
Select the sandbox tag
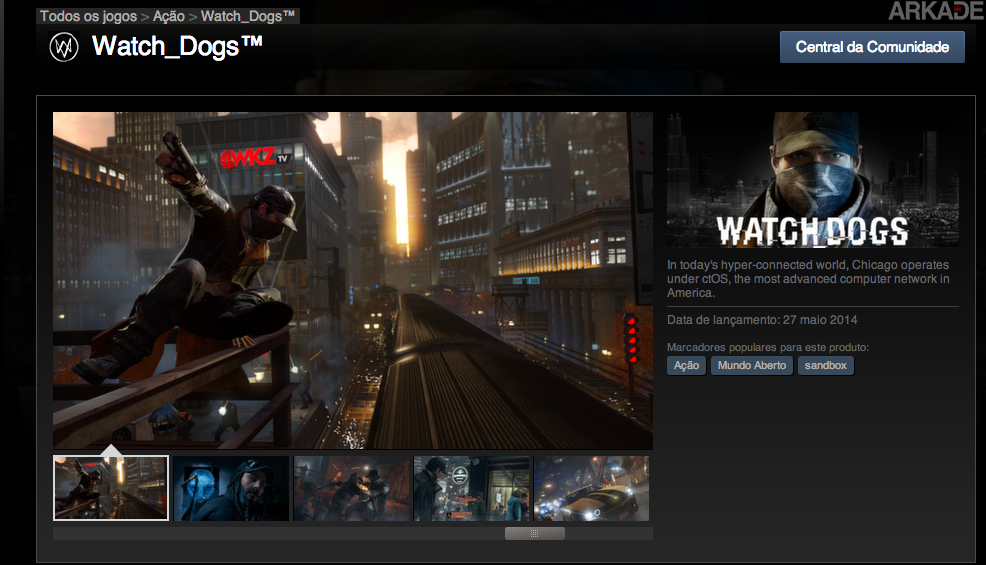tap(826, 366)
